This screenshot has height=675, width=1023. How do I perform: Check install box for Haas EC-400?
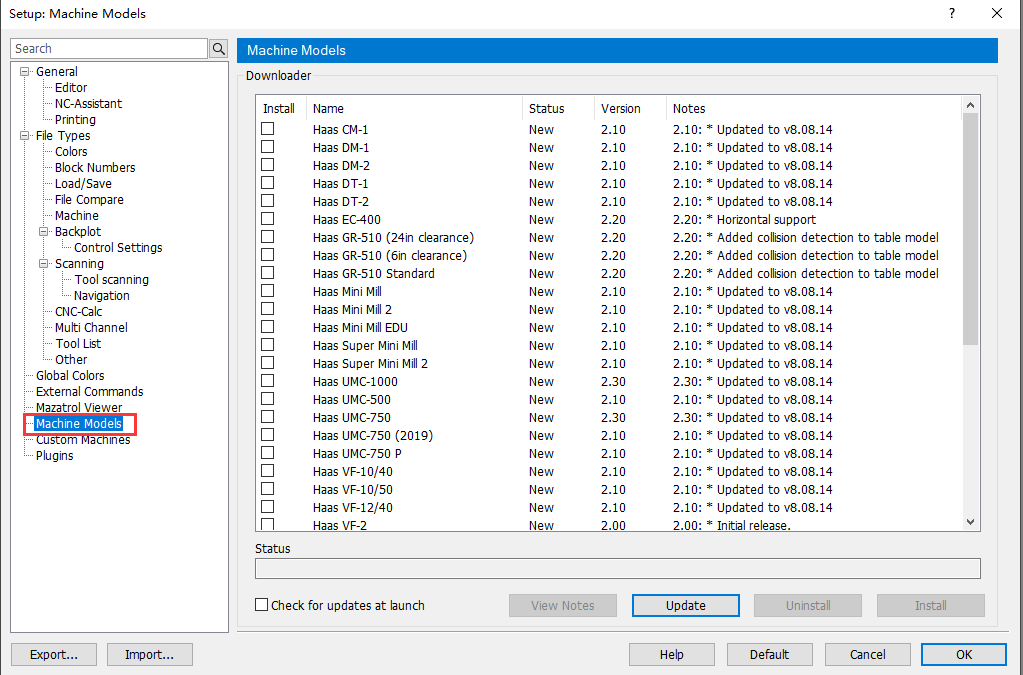(x=267, y=218)
